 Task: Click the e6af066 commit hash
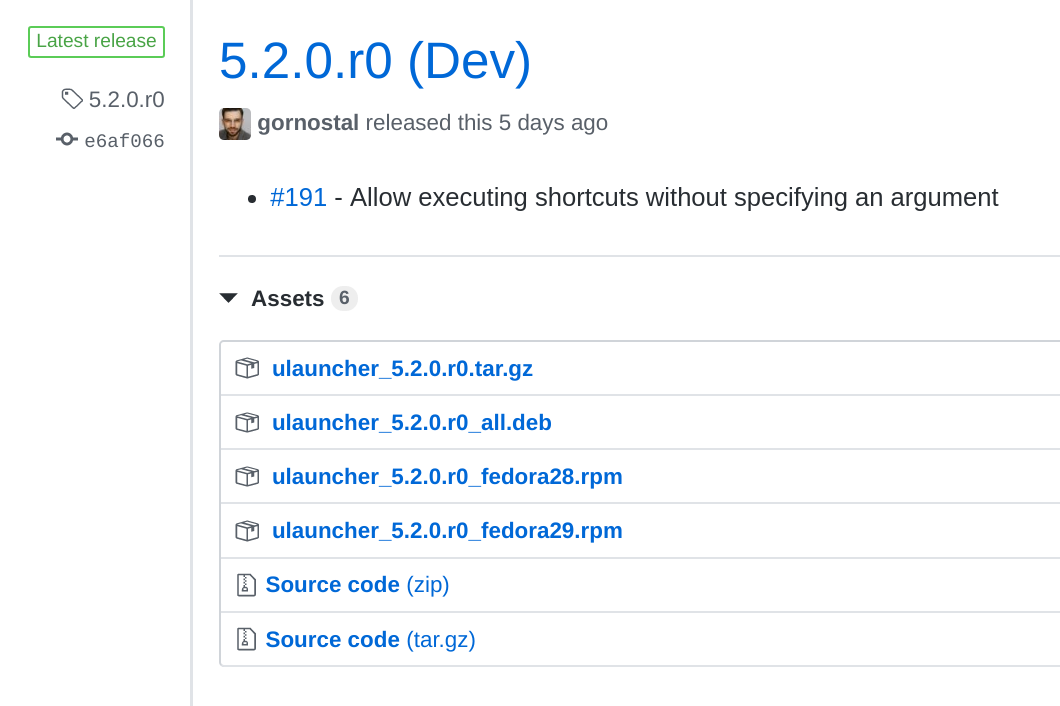123,140
